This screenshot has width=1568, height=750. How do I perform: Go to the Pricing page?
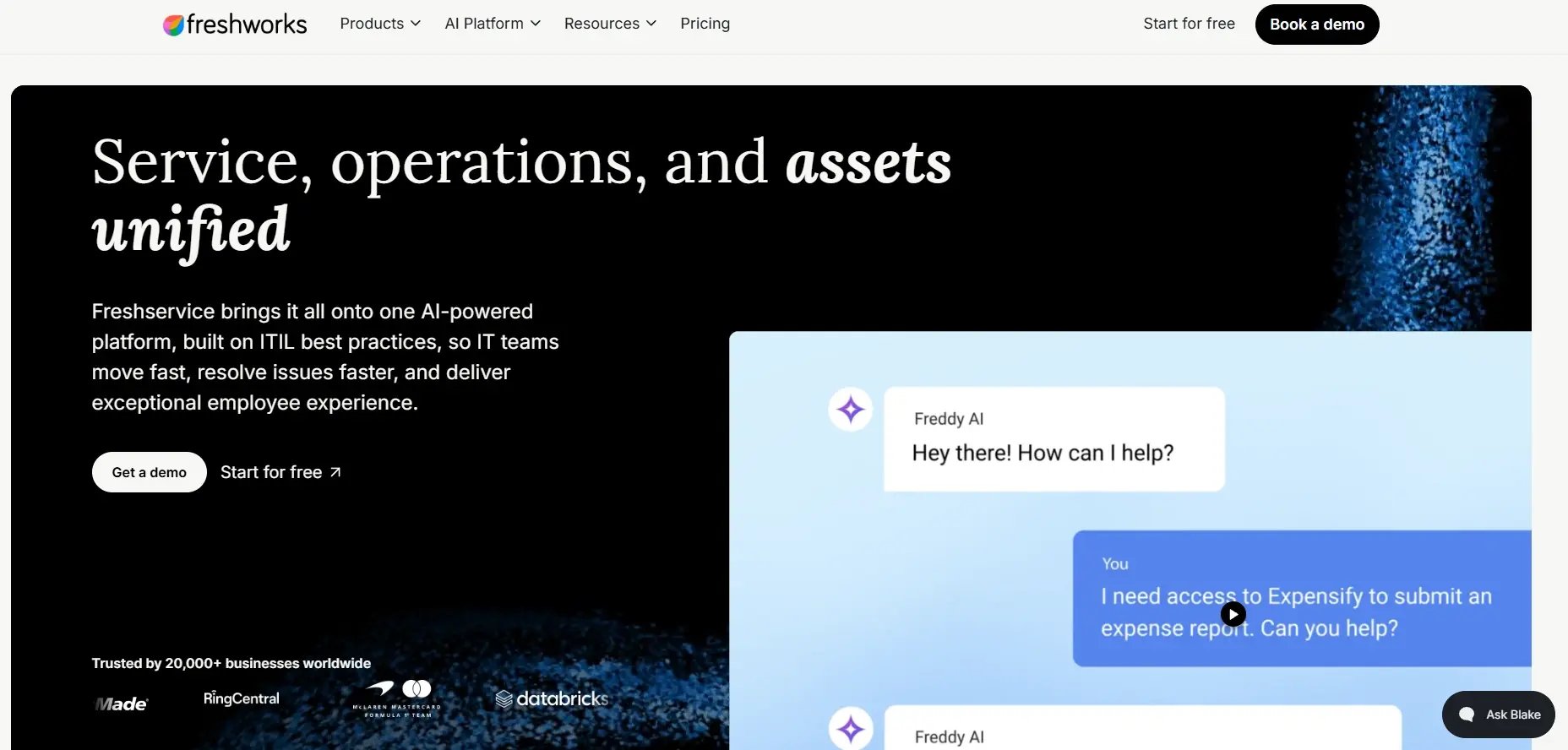(705, 24)
